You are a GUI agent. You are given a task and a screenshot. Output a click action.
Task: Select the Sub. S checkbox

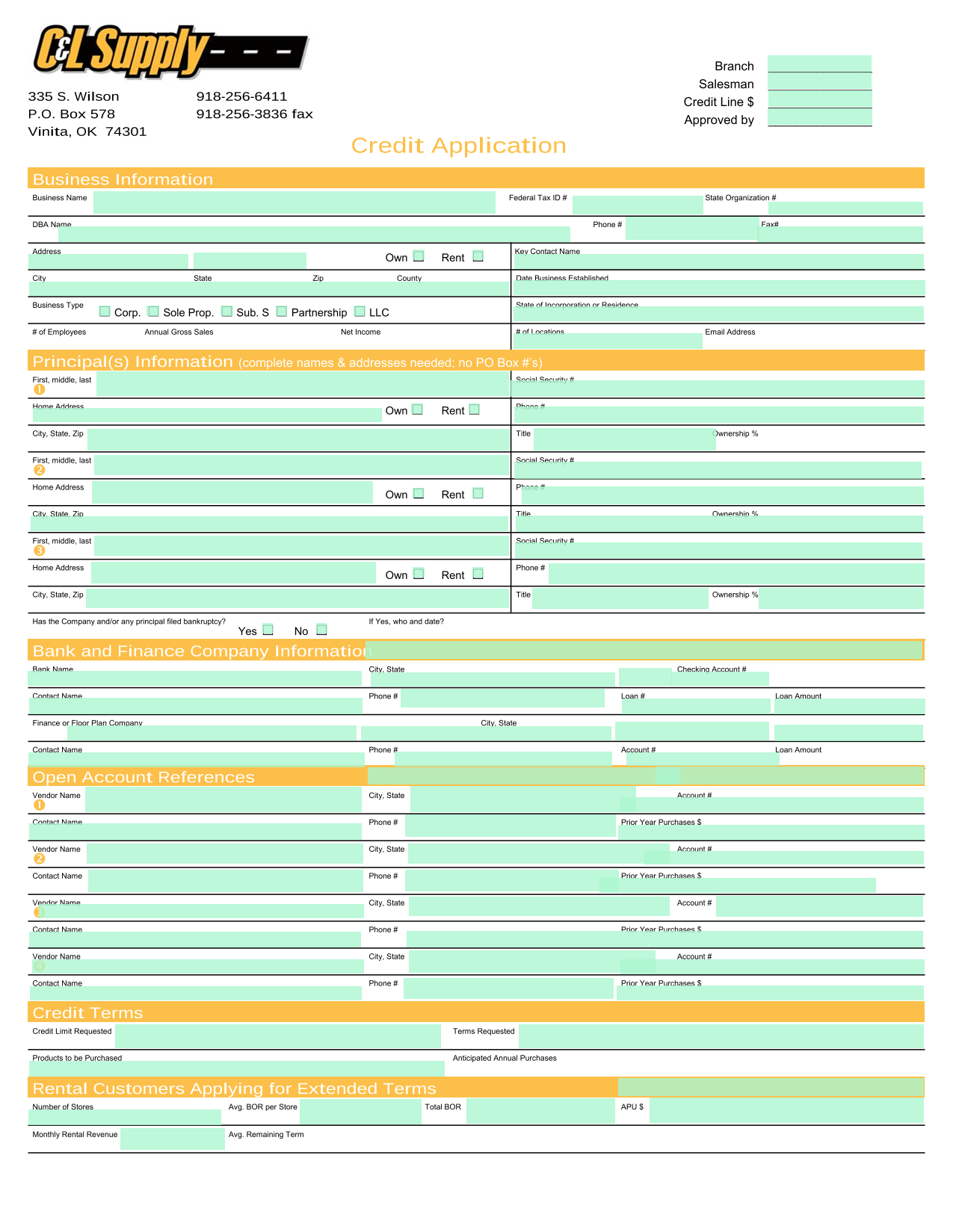pos(226,312)
